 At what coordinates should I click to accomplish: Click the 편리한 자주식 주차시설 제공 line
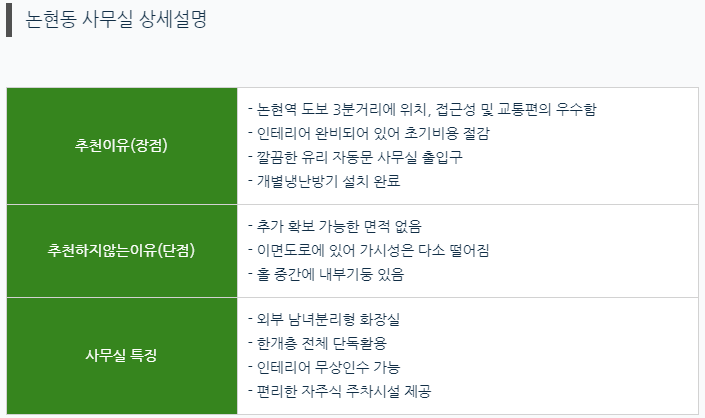[x=339, y=391]
